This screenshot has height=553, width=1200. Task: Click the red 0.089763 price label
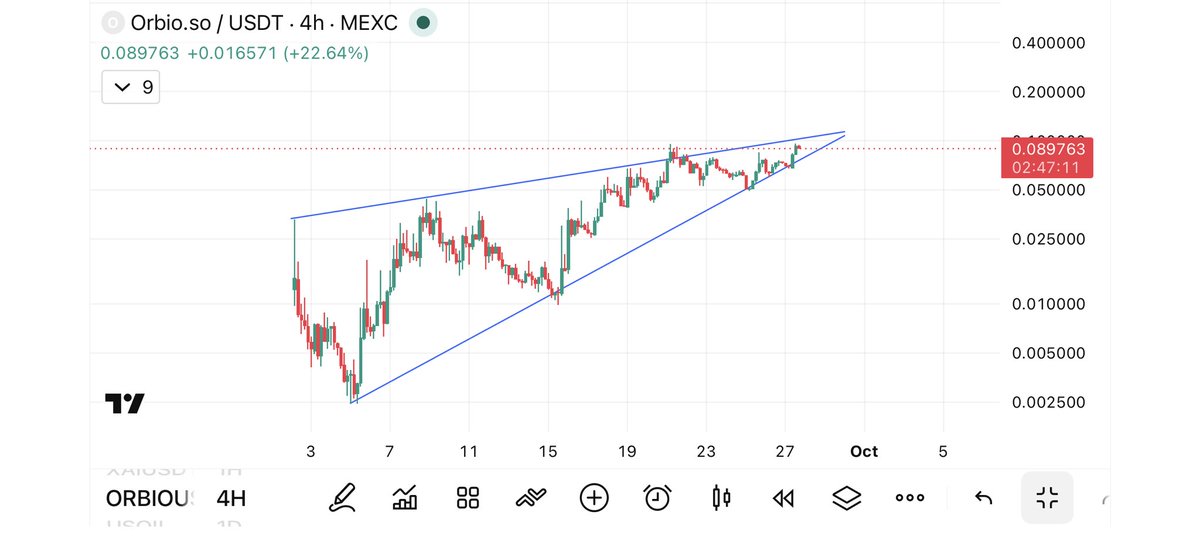click(1045, 158)
